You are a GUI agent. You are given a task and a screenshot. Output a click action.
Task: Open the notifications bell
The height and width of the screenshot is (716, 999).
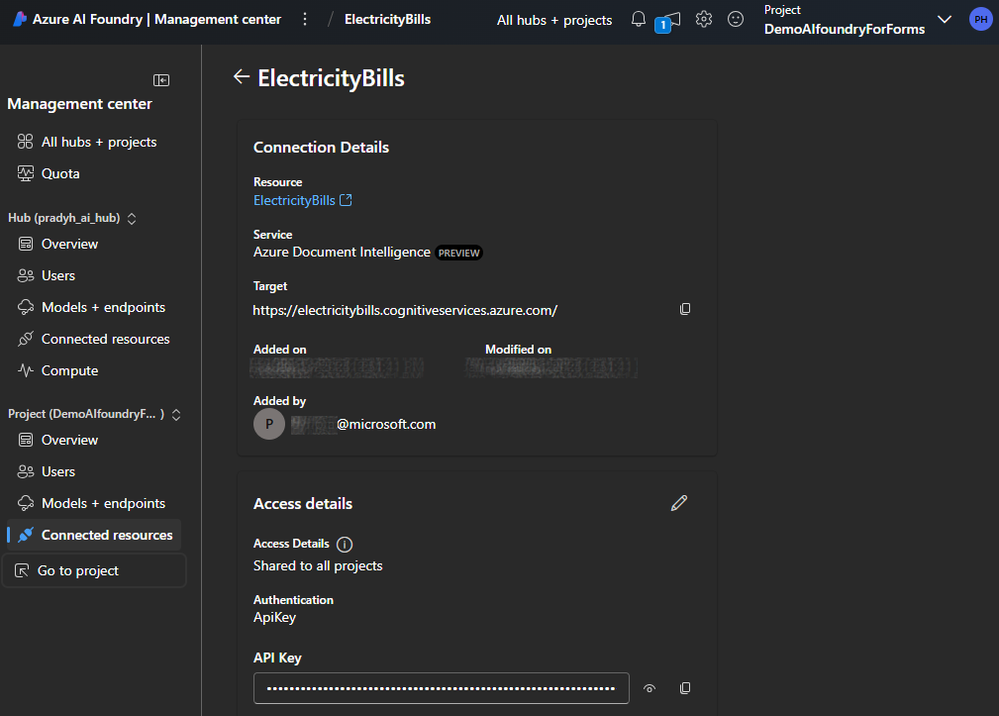tap(638, 19)
